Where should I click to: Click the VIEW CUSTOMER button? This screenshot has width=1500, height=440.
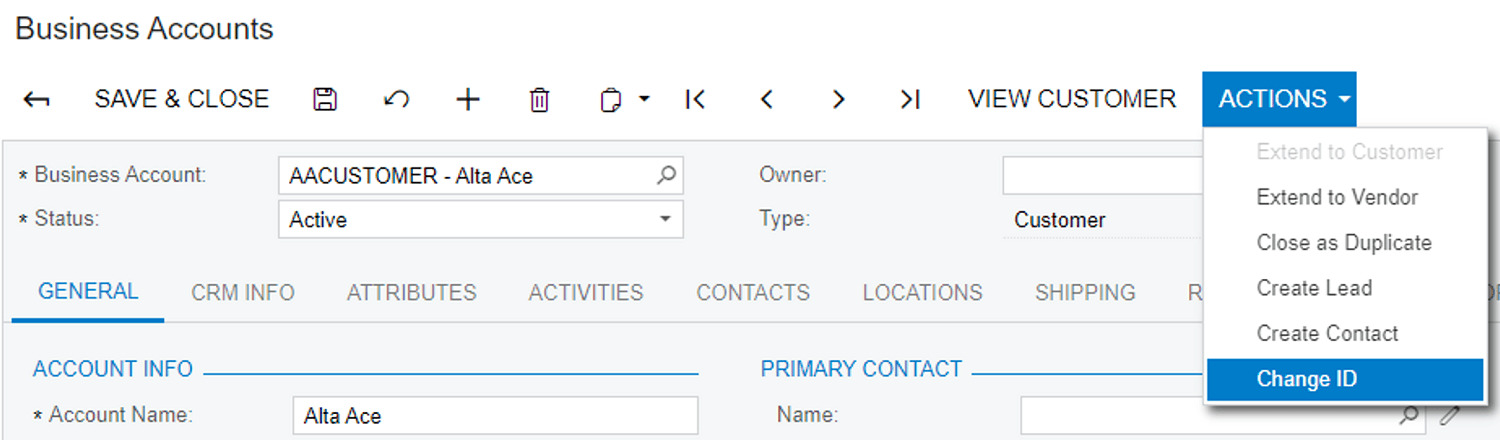1072,99
